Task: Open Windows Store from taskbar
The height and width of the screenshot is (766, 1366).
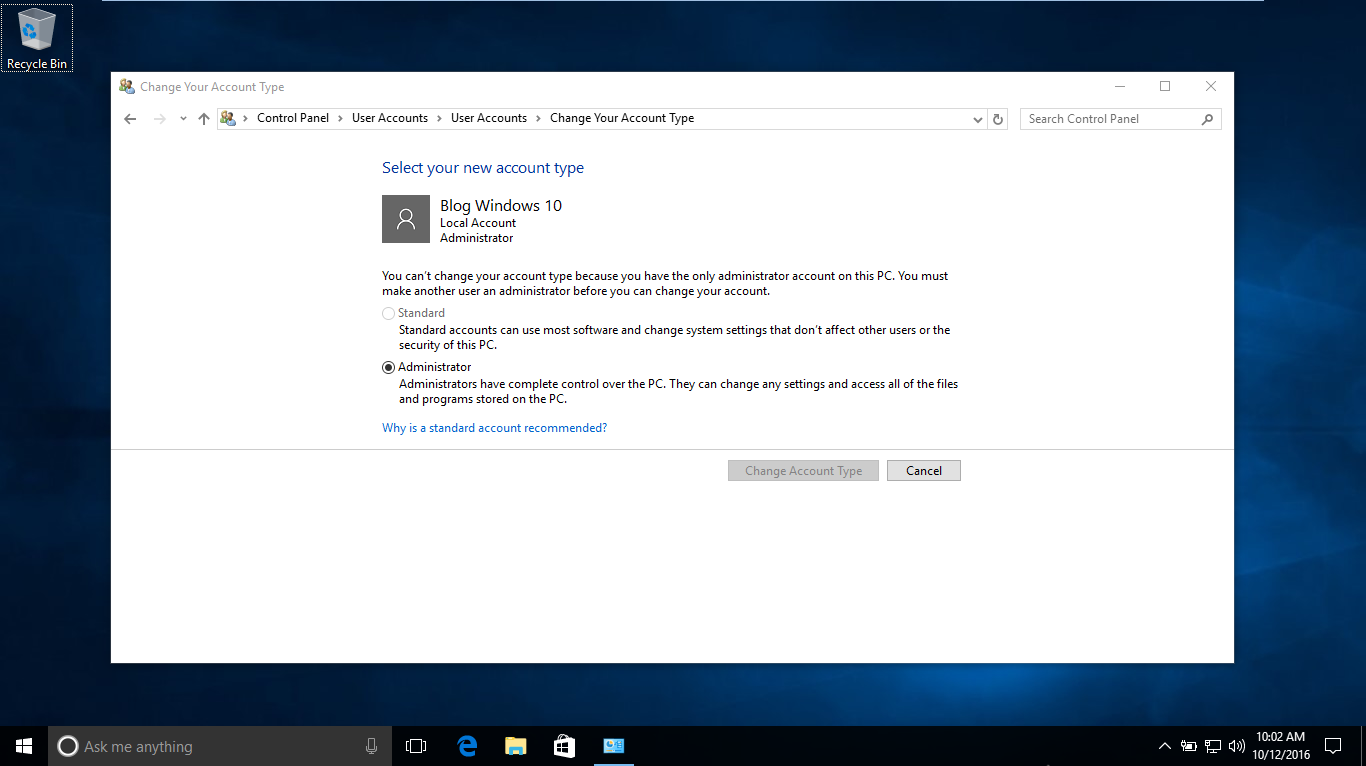Action: pyautogui.click(x=564, y=746)
